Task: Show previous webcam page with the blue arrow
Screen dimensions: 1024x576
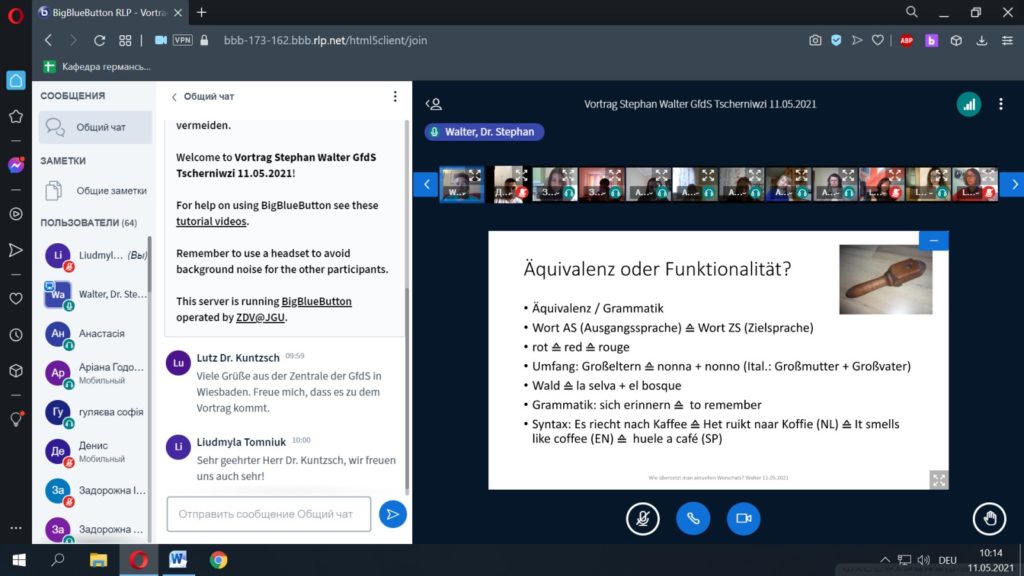Action: [426, 184]
